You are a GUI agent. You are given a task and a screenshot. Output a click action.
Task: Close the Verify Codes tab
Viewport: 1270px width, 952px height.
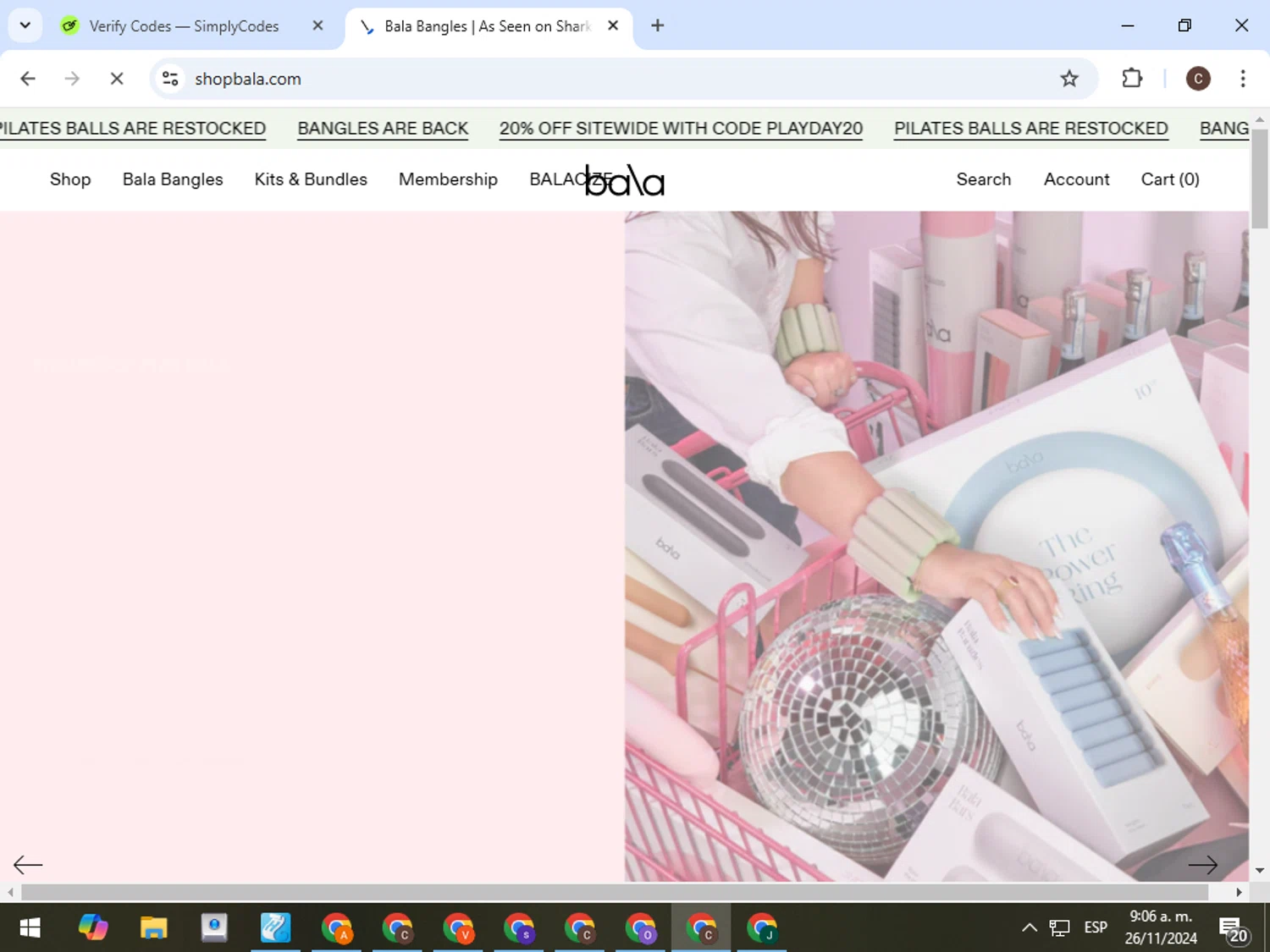pos(317,25)
